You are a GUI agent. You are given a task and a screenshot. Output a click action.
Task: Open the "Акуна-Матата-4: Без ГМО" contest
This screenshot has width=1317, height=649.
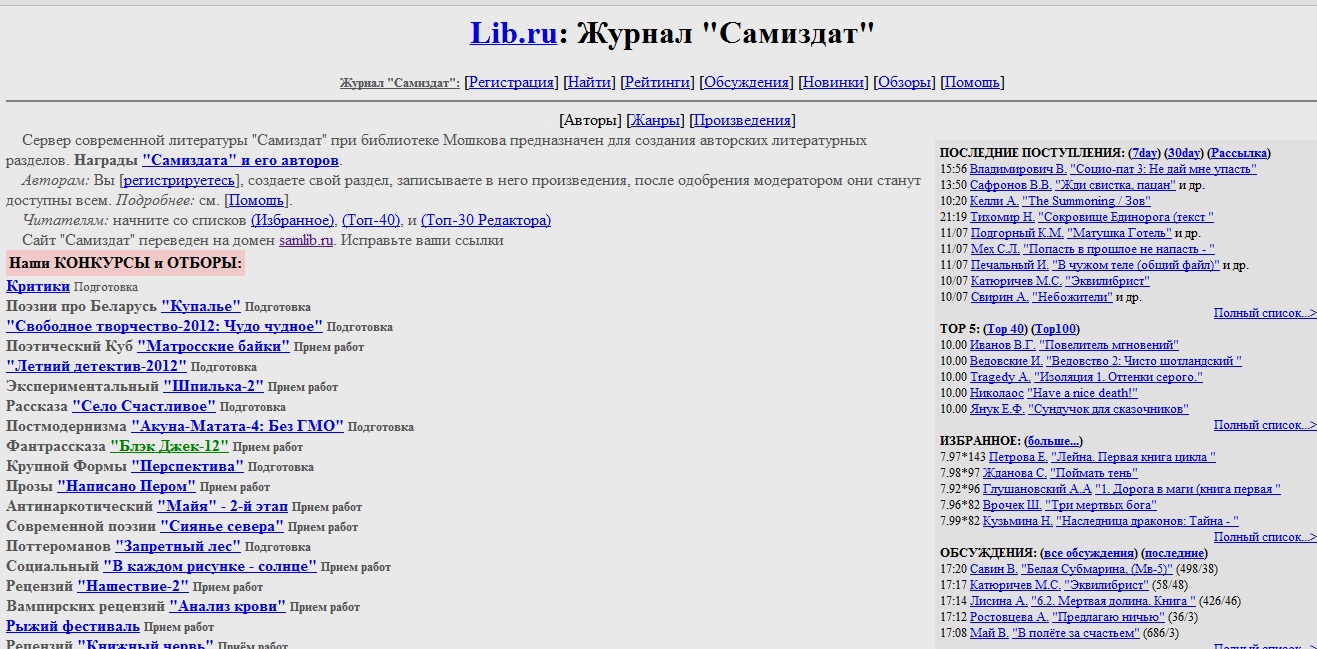(237, 426)
